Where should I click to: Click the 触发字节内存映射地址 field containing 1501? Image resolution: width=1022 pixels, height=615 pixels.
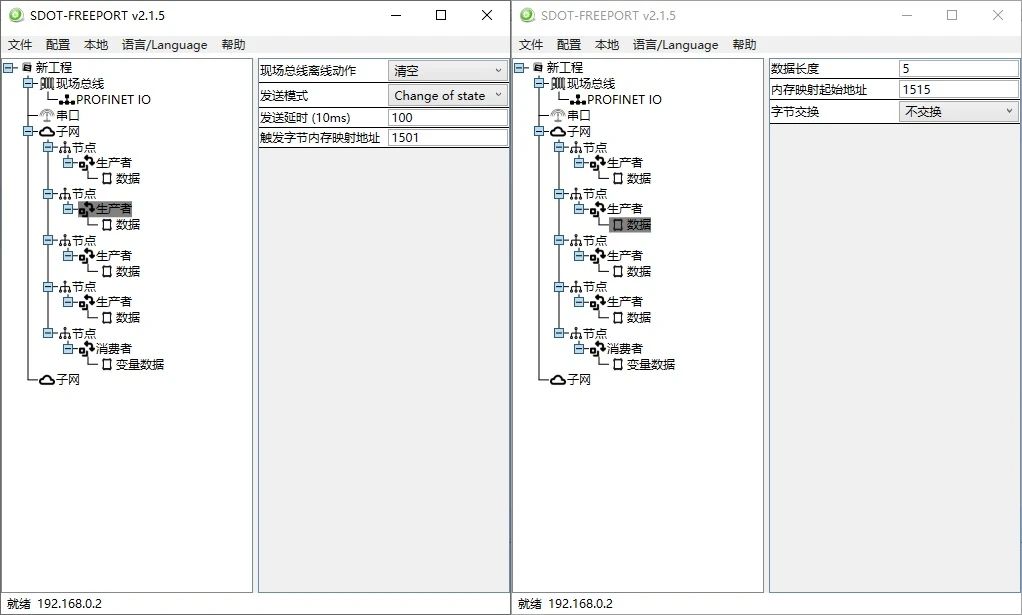(448, 137)
